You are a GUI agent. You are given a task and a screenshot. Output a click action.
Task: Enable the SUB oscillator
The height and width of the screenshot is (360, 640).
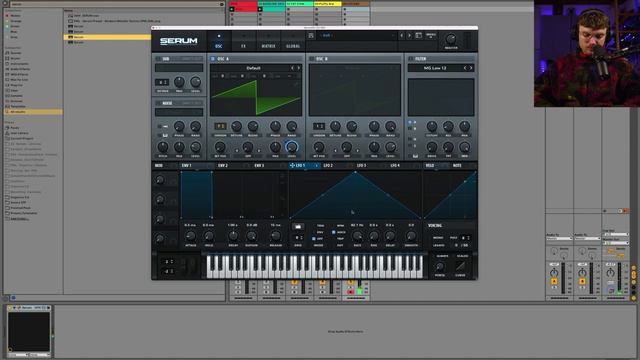158,59
